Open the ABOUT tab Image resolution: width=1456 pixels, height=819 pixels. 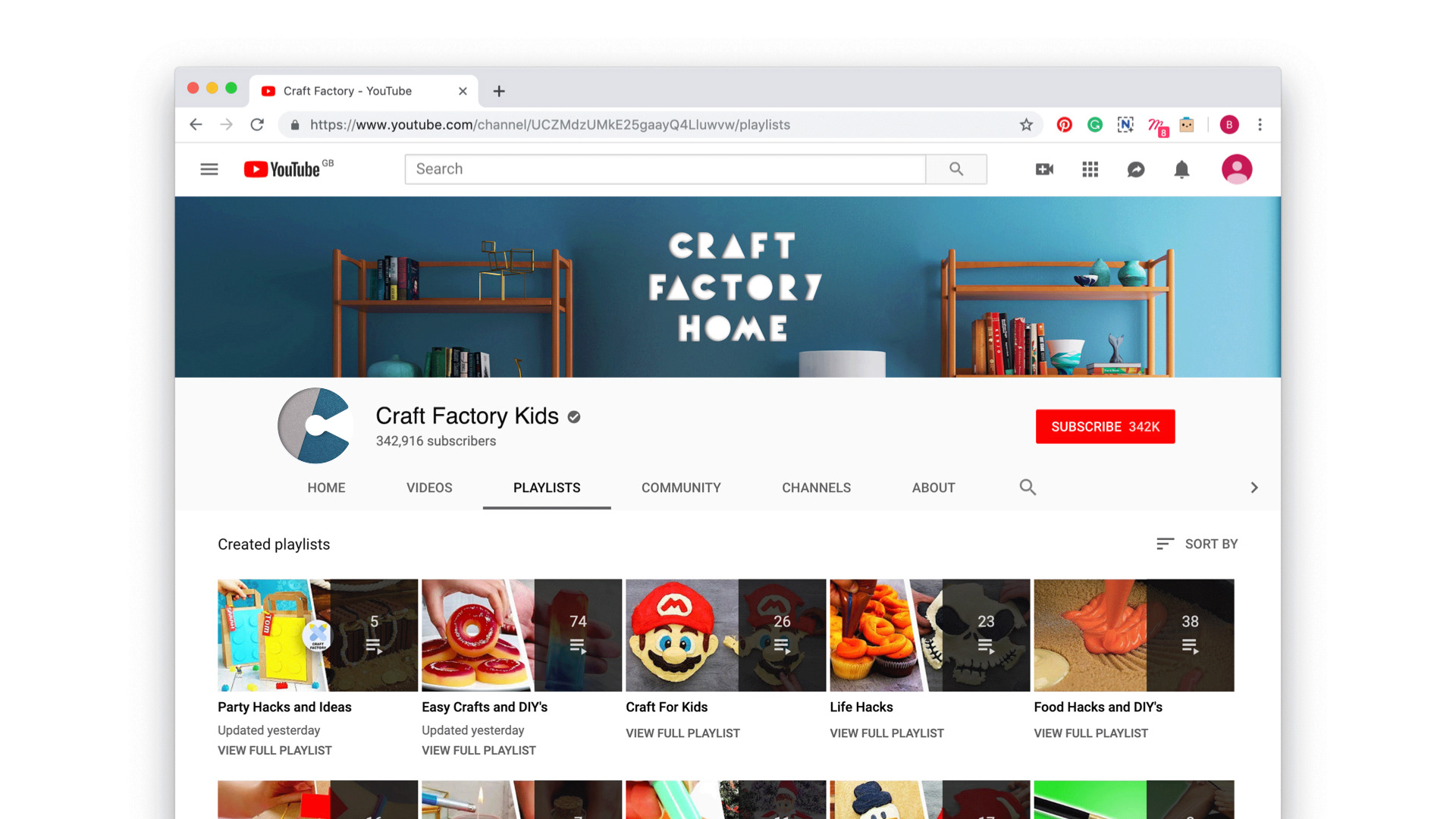934,488
